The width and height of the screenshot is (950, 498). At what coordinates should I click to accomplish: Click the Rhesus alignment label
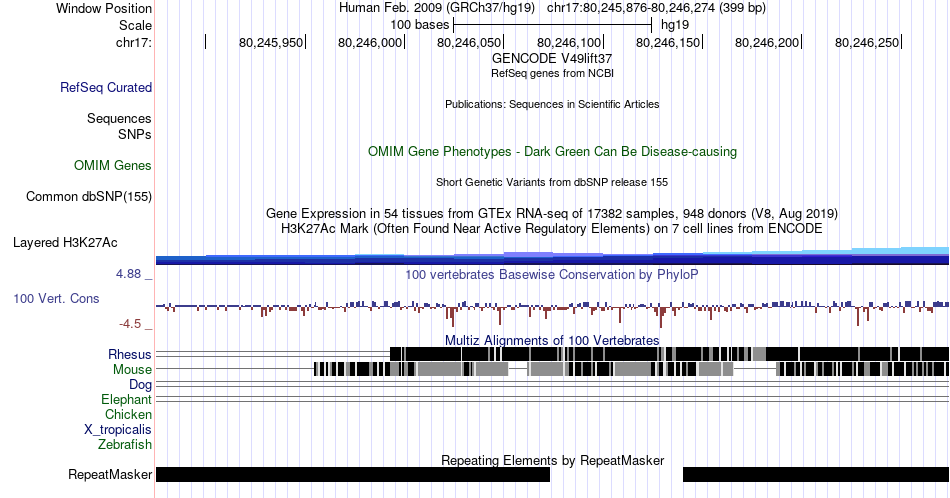click(130, 354)
